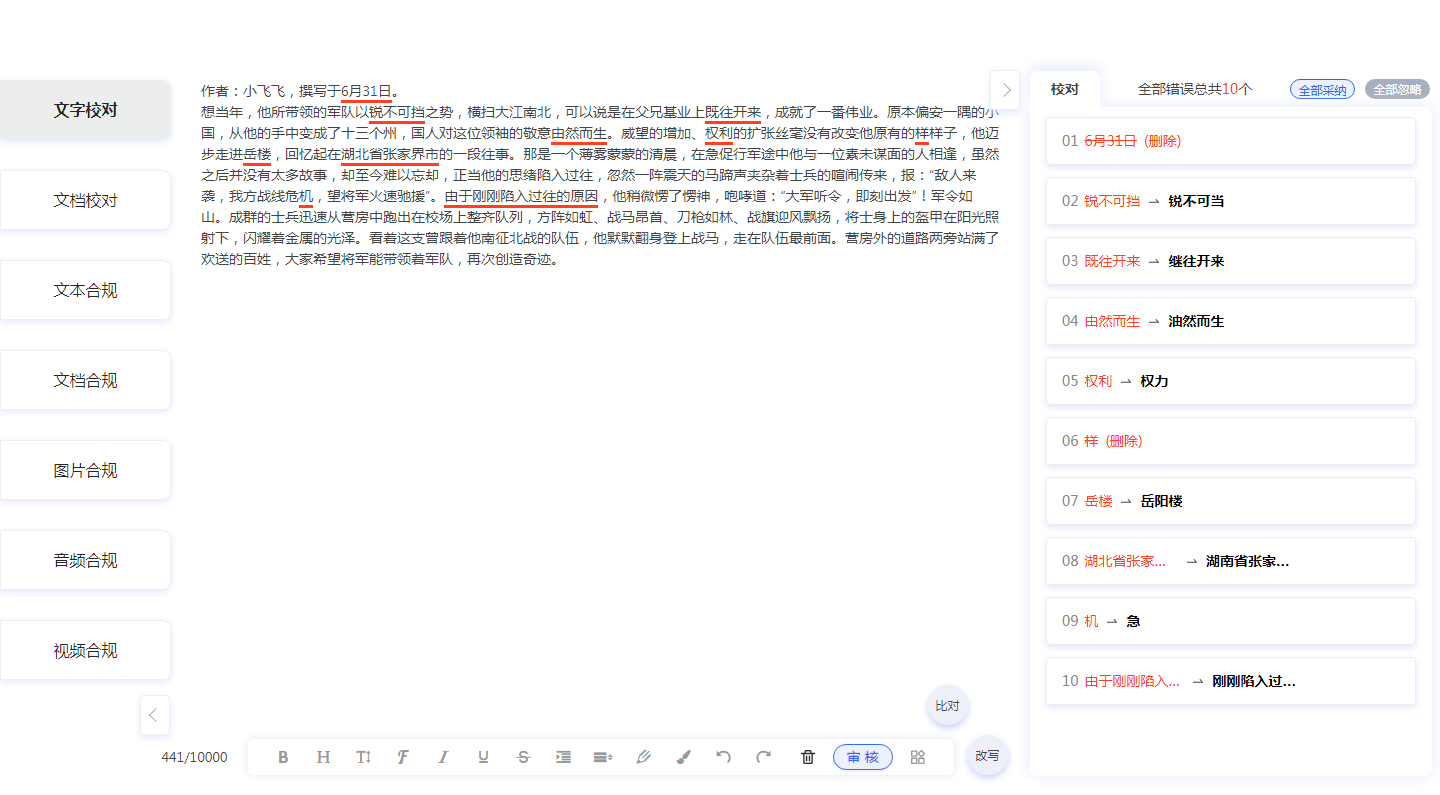The image size is (1440, 795).
Task: Select correction 05 changing 权利 to 权力
Action: pyautogui.click(x=1230, y=381)
